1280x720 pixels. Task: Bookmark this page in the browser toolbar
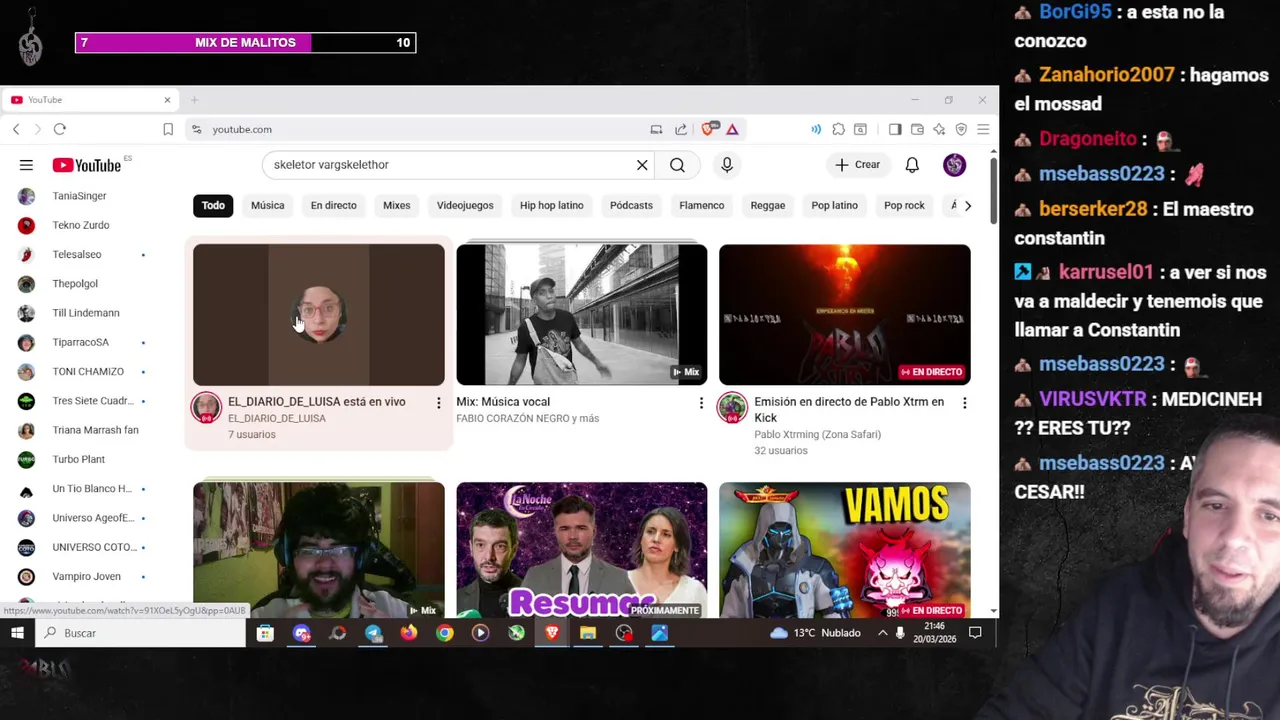[x=168, y=129]
